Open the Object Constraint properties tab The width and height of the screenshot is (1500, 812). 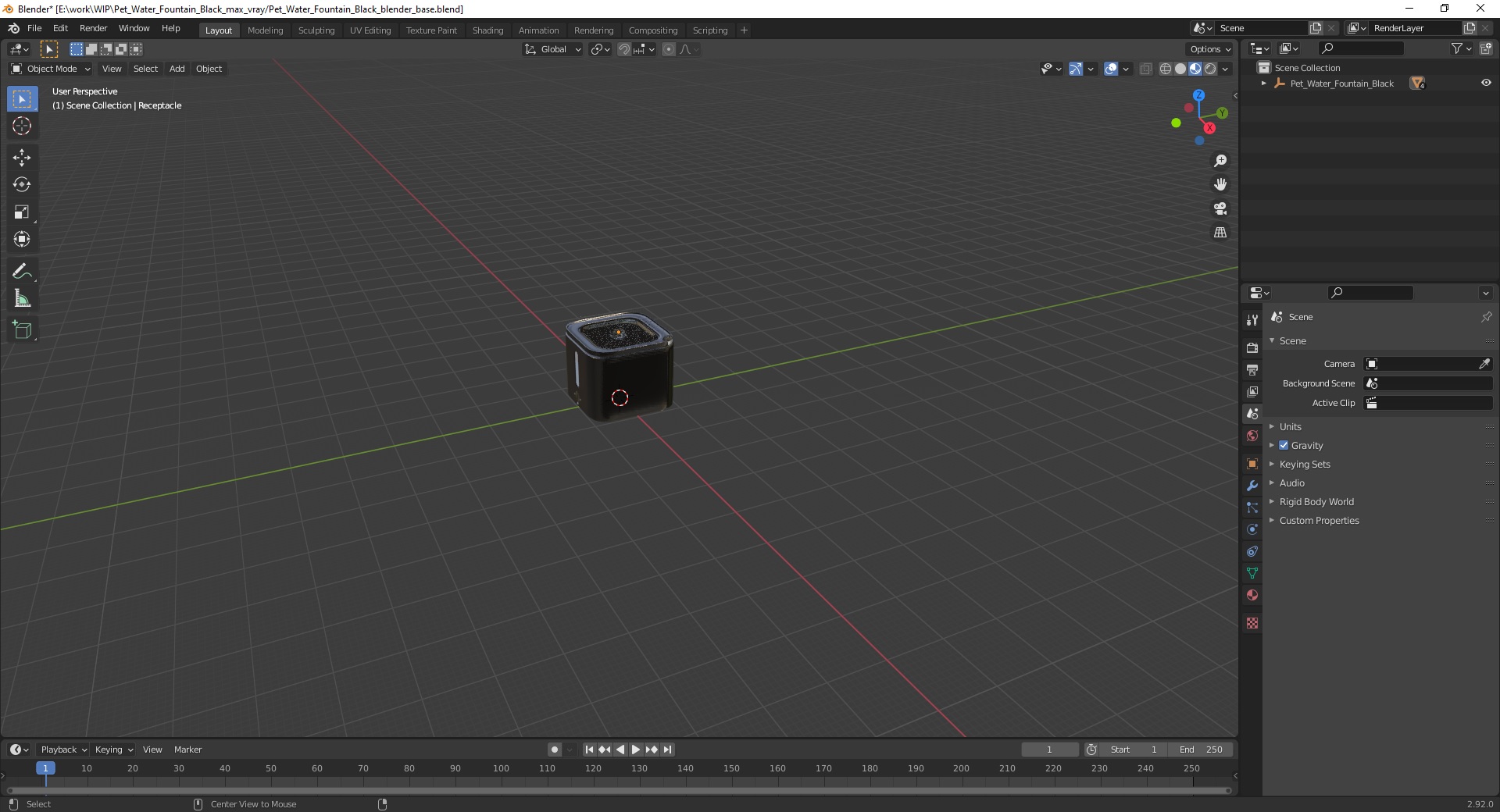pos(1252,551)
